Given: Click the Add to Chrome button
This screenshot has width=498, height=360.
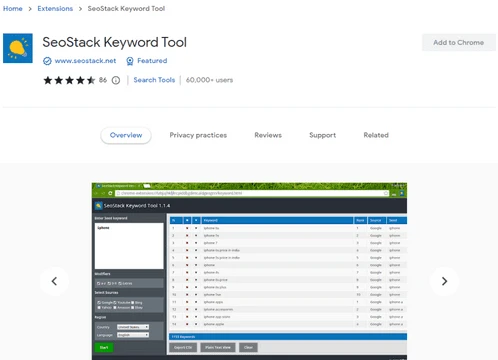Looking at the screenshot, I should click(x=459, y=43).
